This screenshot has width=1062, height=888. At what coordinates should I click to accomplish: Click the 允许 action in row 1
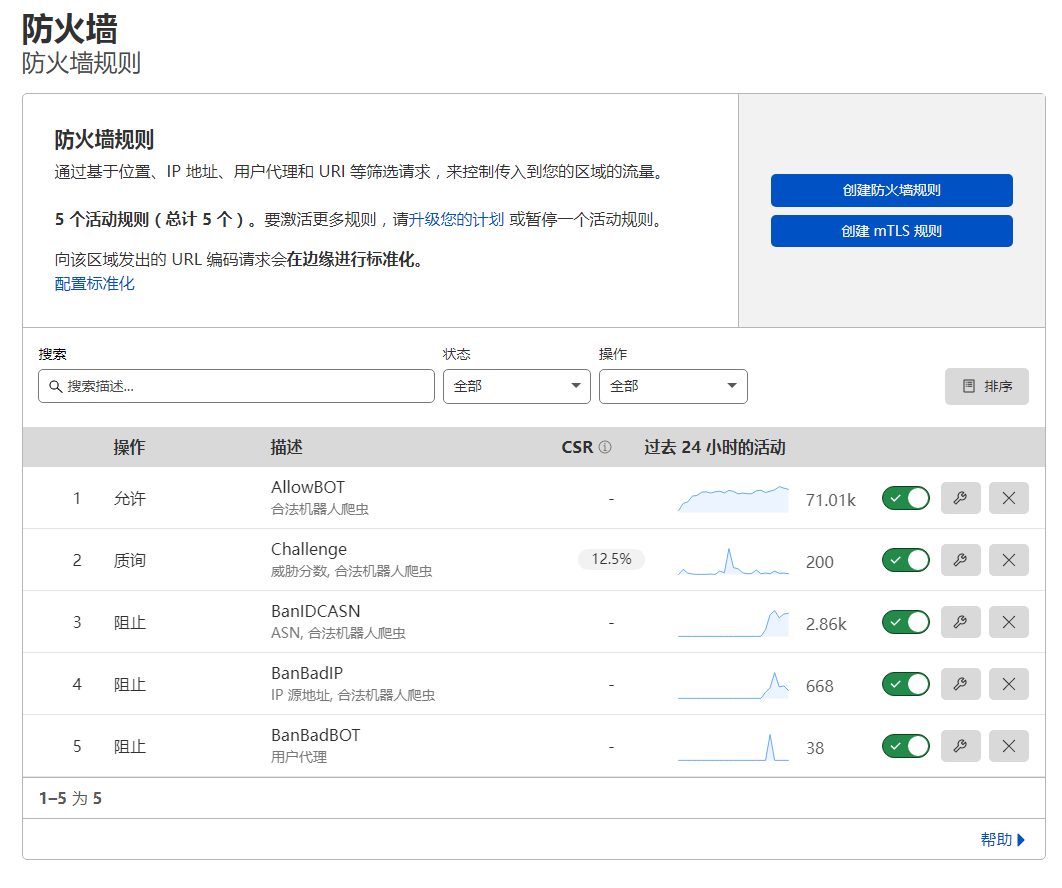coord(129,499)
